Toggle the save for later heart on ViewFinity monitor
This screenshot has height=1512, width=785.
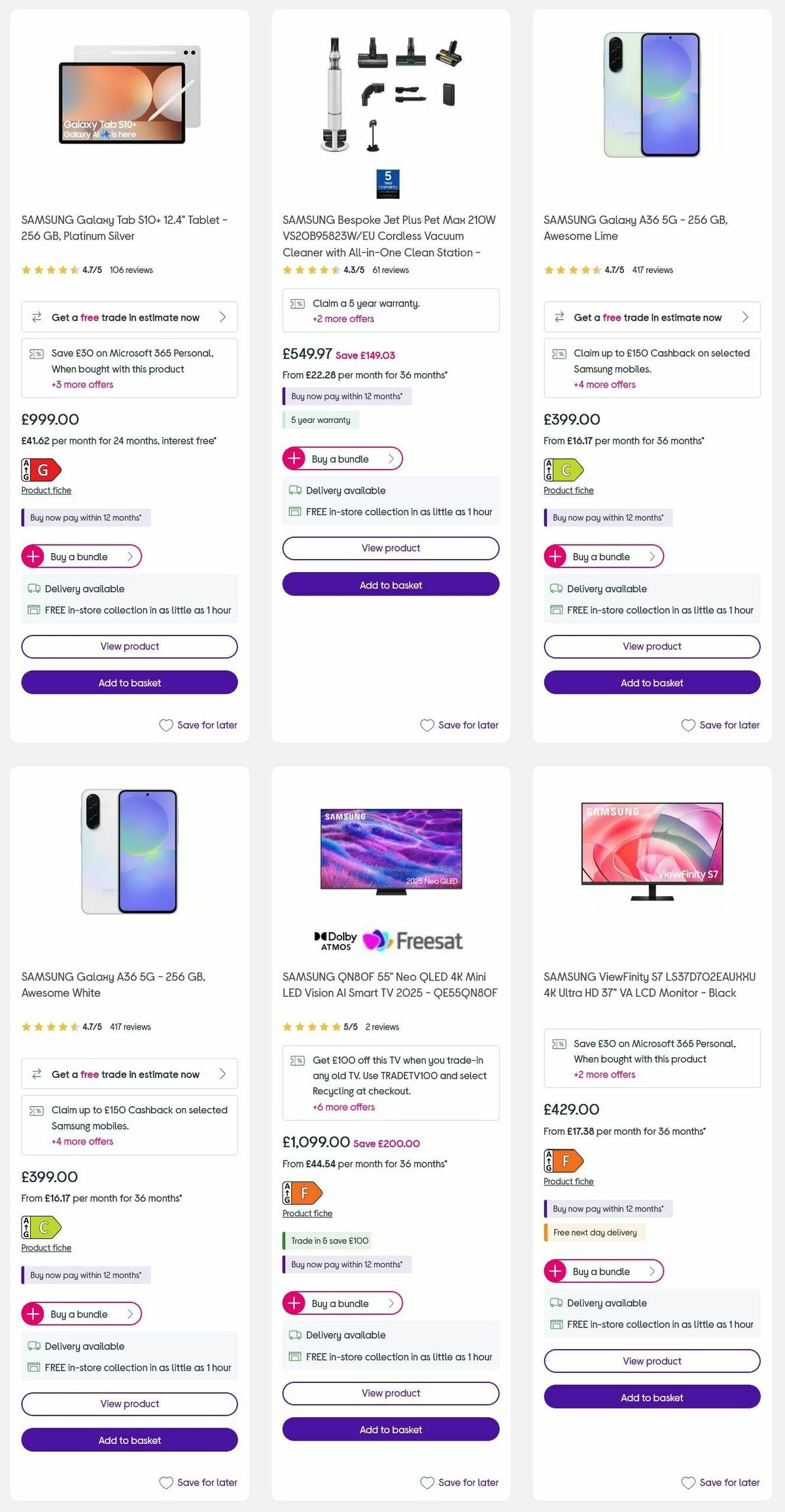click(688, 1483)
